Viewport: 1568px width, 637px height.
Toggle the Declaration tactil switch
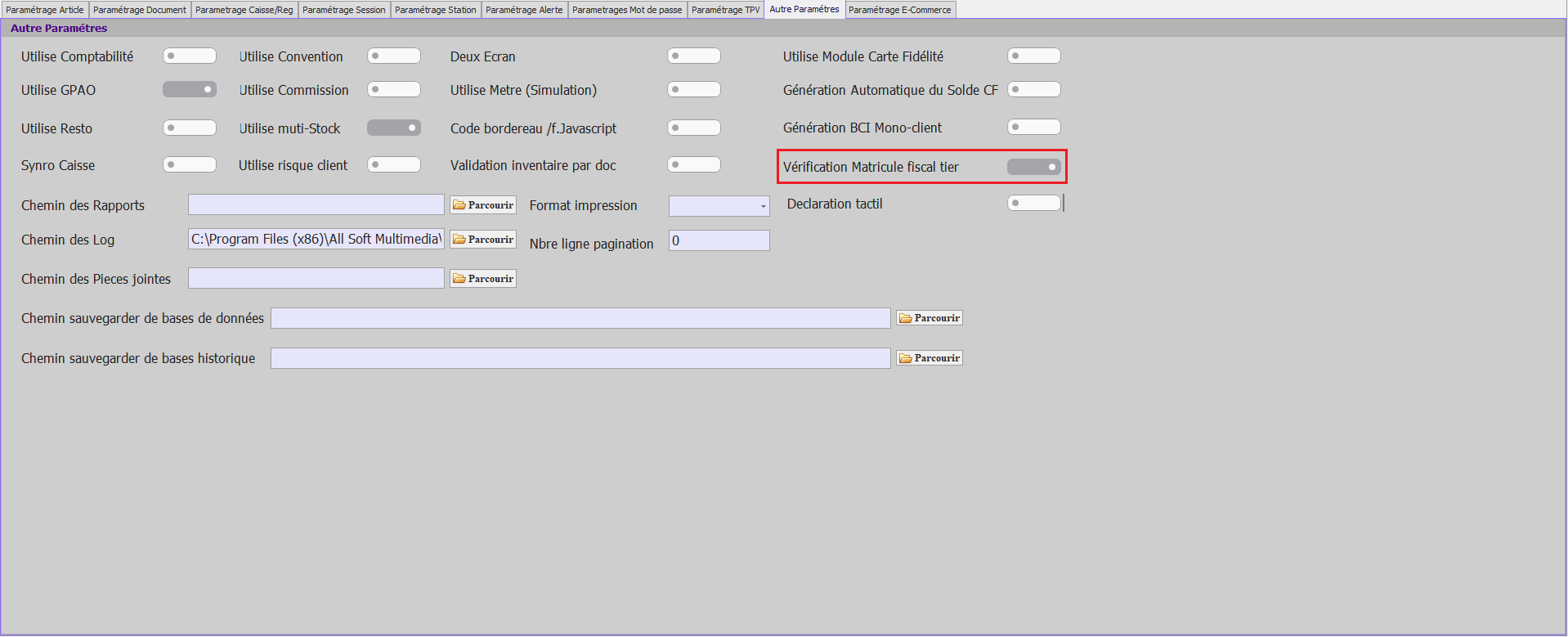coord(1034,203)
